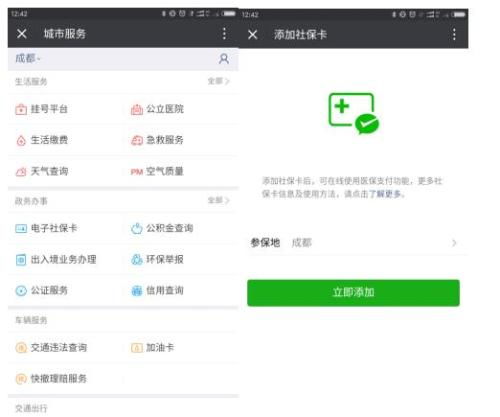This screenshot has height=417, width=500.
Task: Tap the 公立医院 hospital icon
Action: (x=137, y=109)
